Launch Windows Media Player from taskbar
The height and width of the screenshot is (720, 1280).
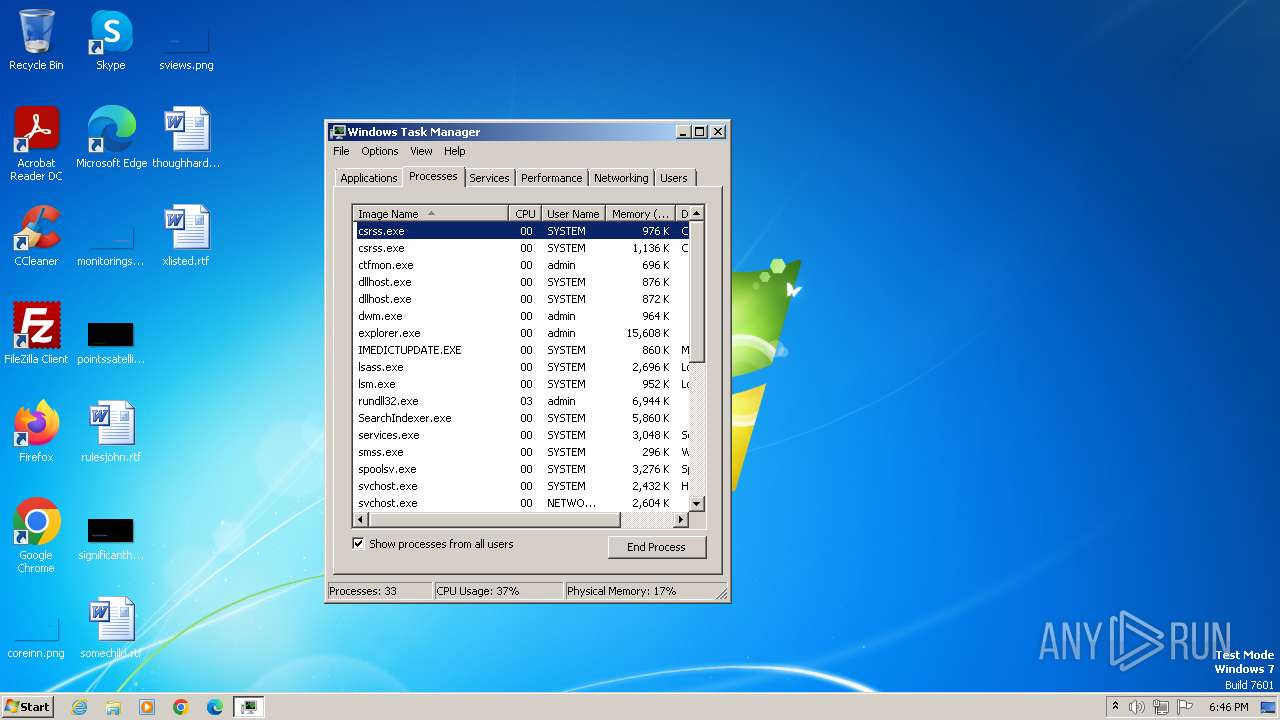(147, 707)
